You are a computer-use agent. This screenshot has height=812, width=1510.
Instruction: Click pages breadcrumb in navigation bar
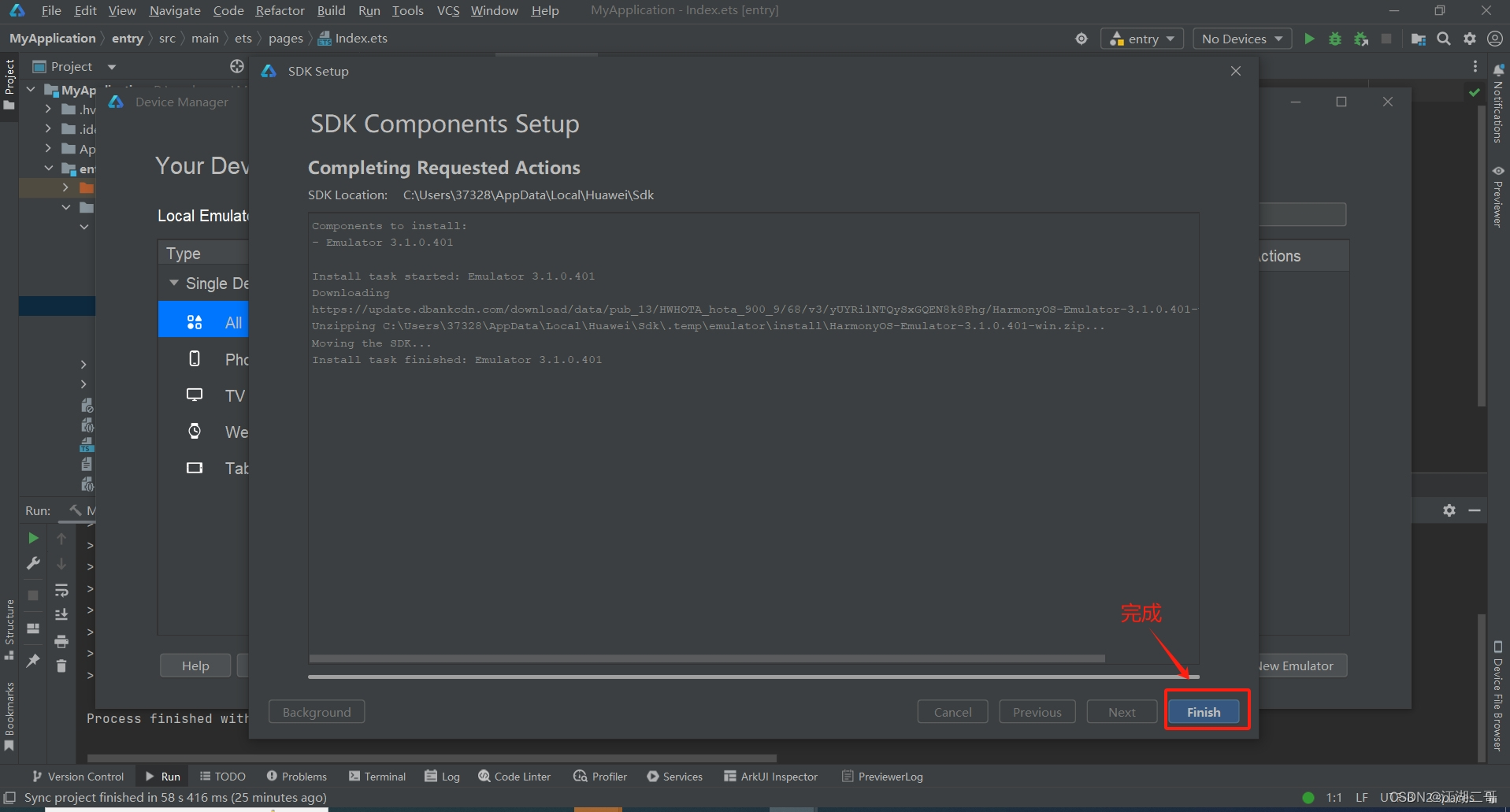[x=285, y=39]
